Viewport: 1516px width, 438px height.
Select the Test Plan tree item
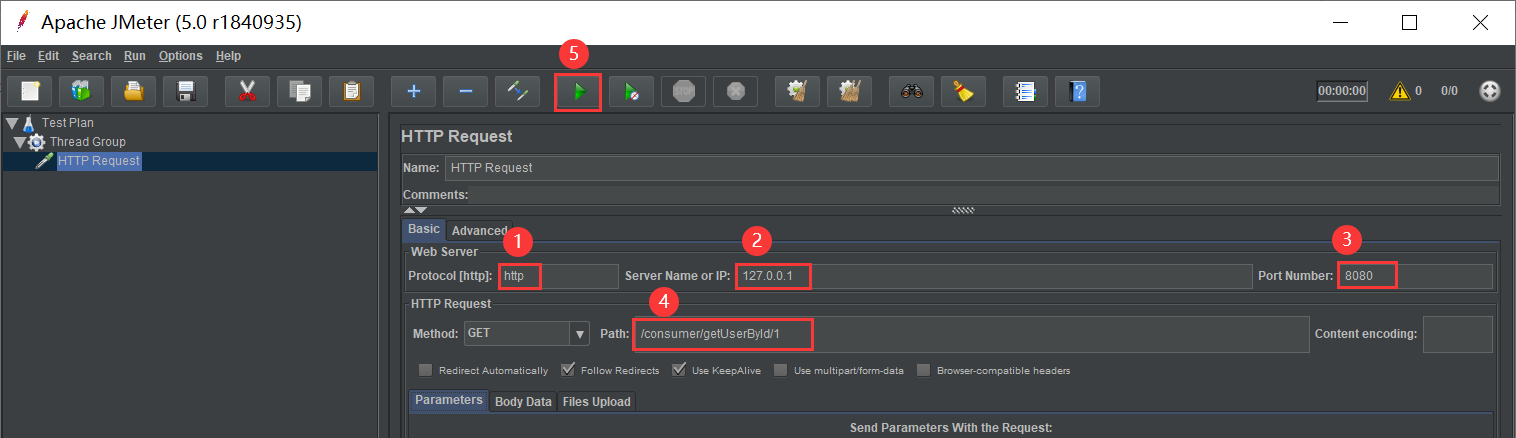67,123
